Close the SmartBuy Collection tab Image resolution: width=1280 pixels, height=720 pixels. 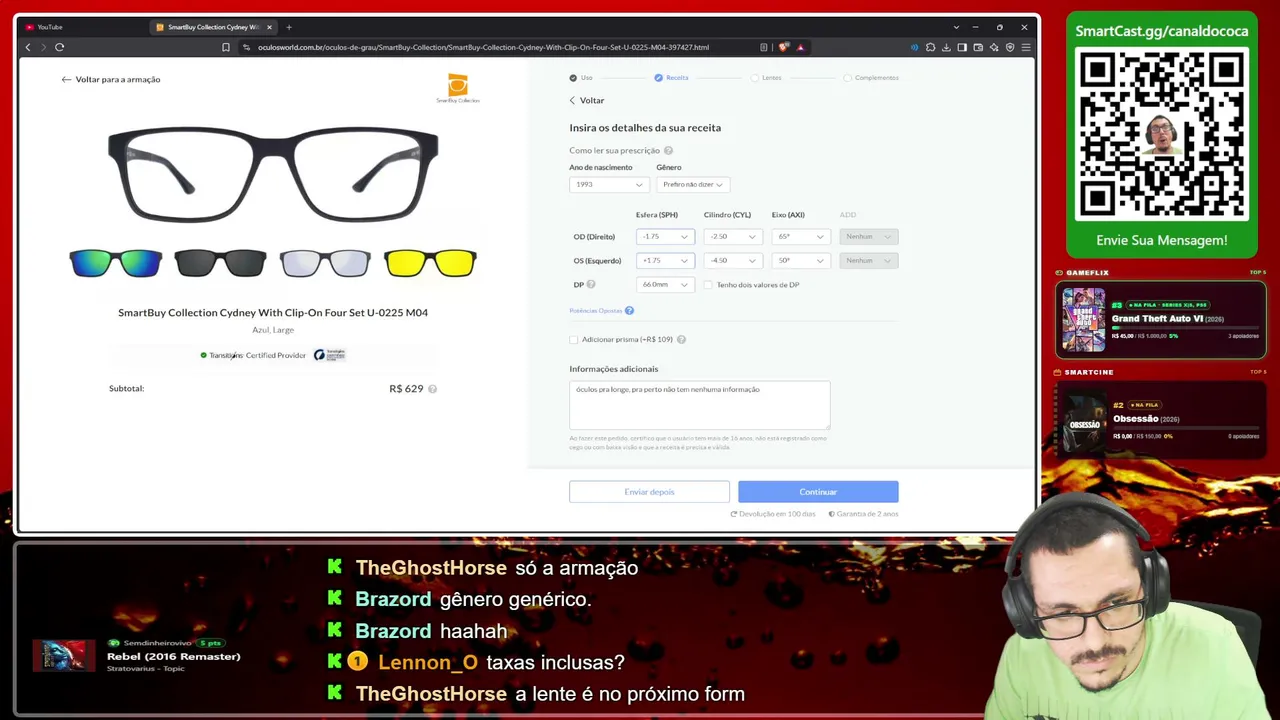269,27
